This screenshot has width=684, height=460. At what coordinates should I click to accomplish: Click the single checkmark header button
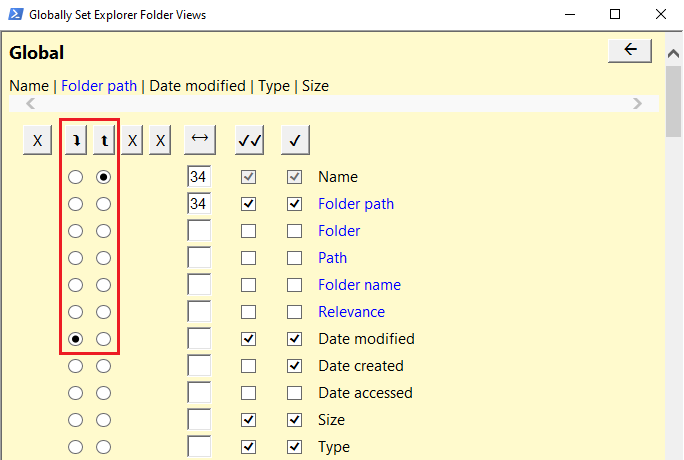[295, 140]
